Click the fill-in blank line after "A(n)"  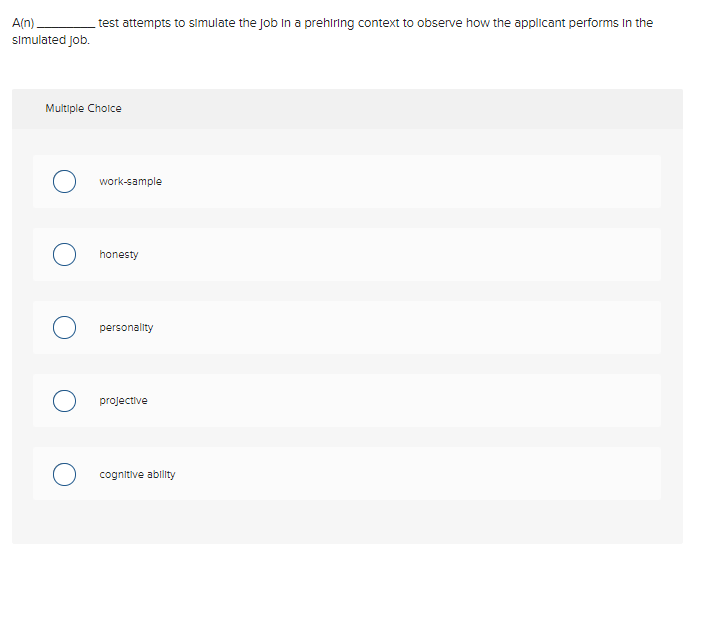pyautogui.click(x=67, y=24)
